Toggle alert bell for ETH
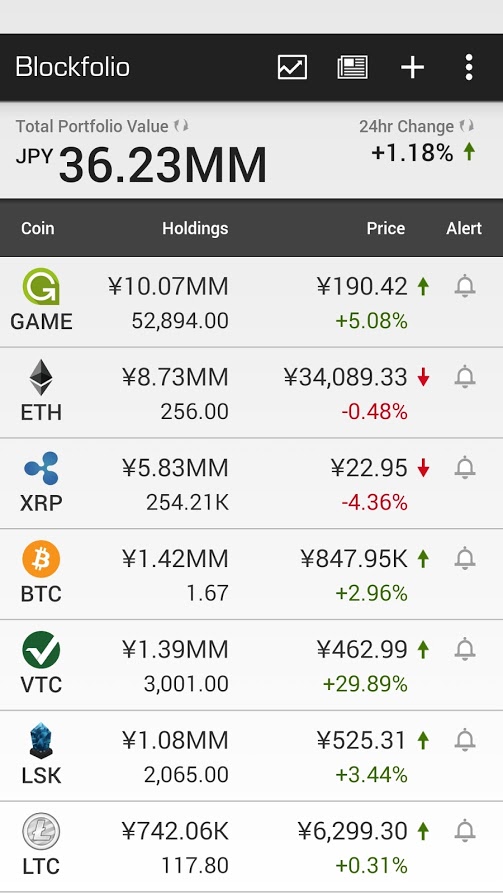The height and width of the screenshot is (894, 503). 465,377
